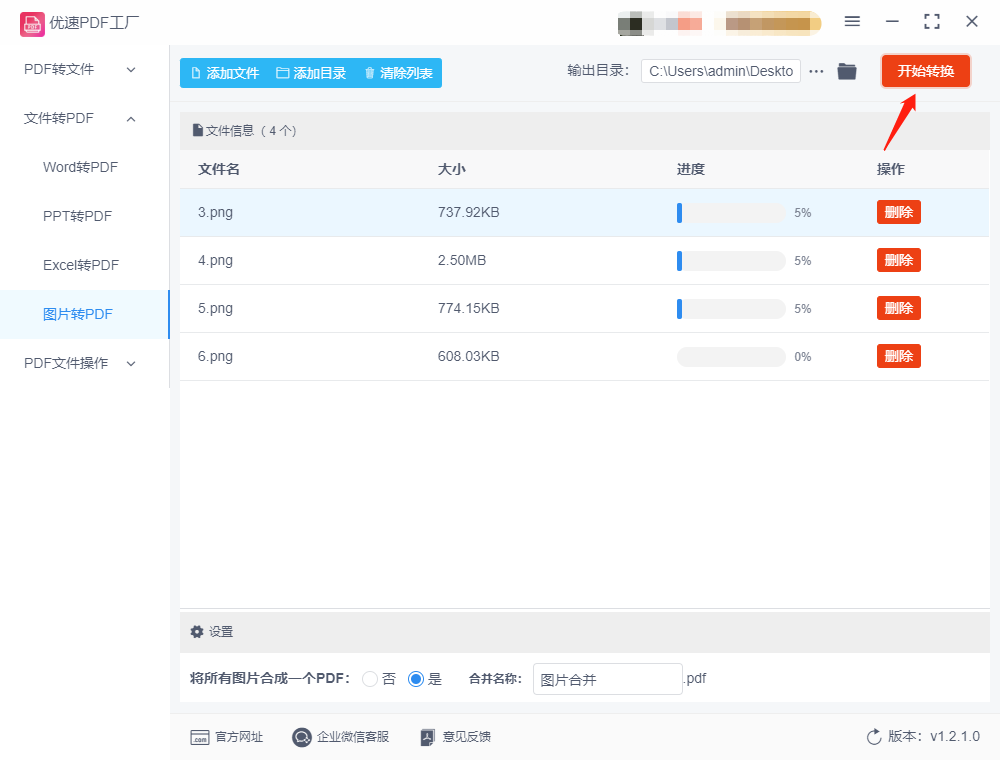Click the 0% progress value
Viewport: 1000px width, 760px height.
click(803, 357)
